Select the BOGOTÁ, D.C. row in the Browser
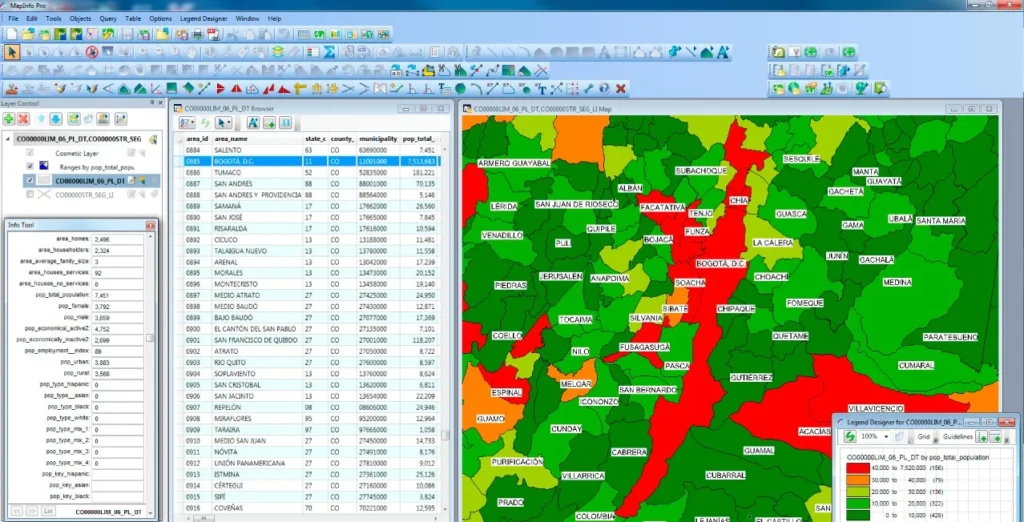The width and height of the screenshot is (1024, 522). point(307,161)
